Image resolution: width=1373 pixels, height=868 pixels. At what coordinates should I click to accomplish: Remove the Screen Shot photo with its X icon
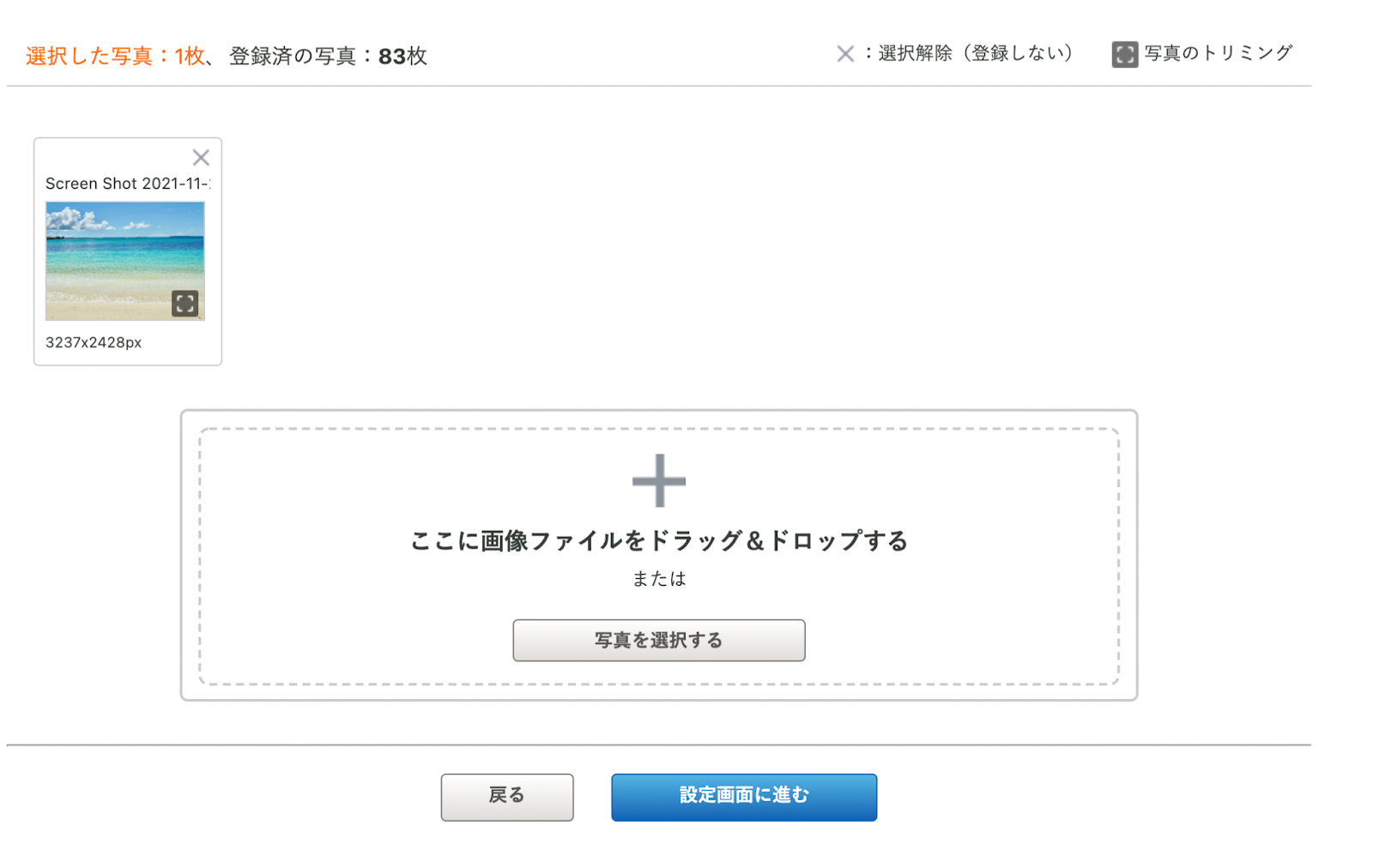201,158
